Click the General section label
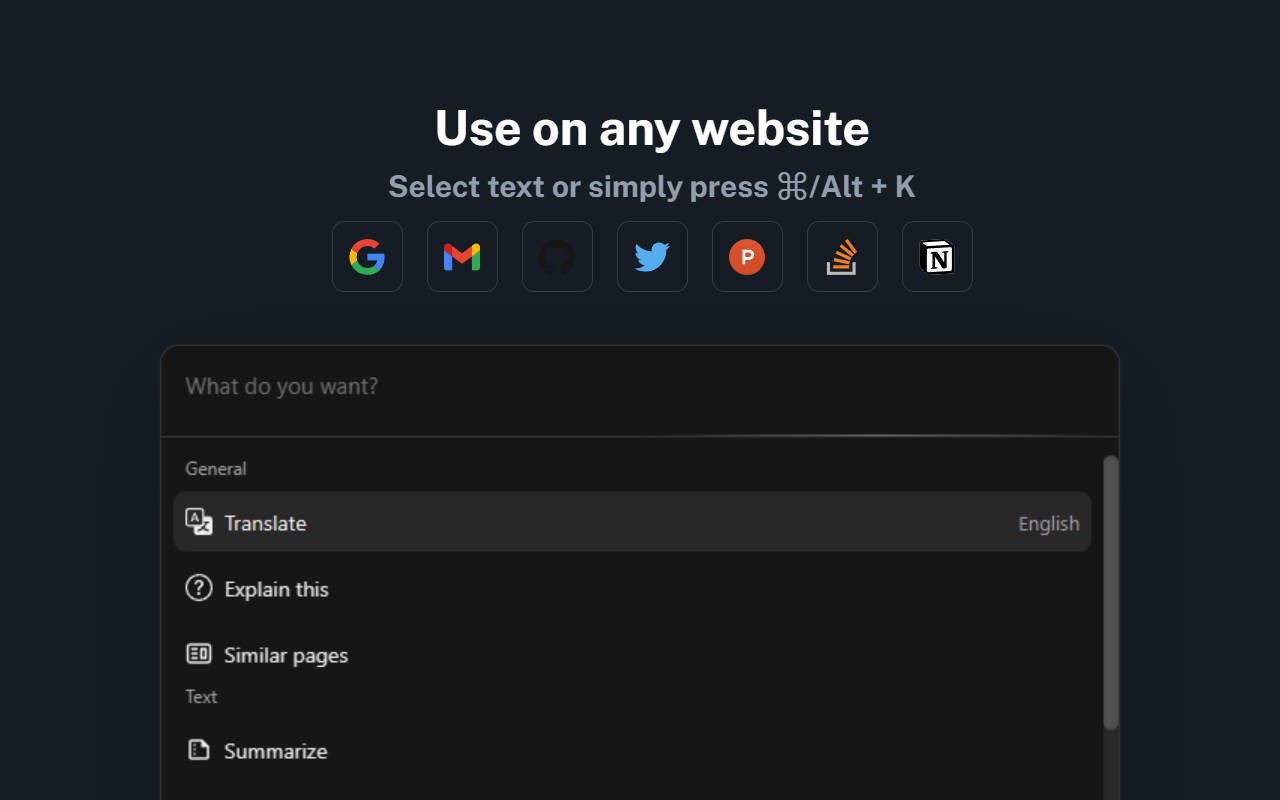1280x800 pixels. click(216, 468)
